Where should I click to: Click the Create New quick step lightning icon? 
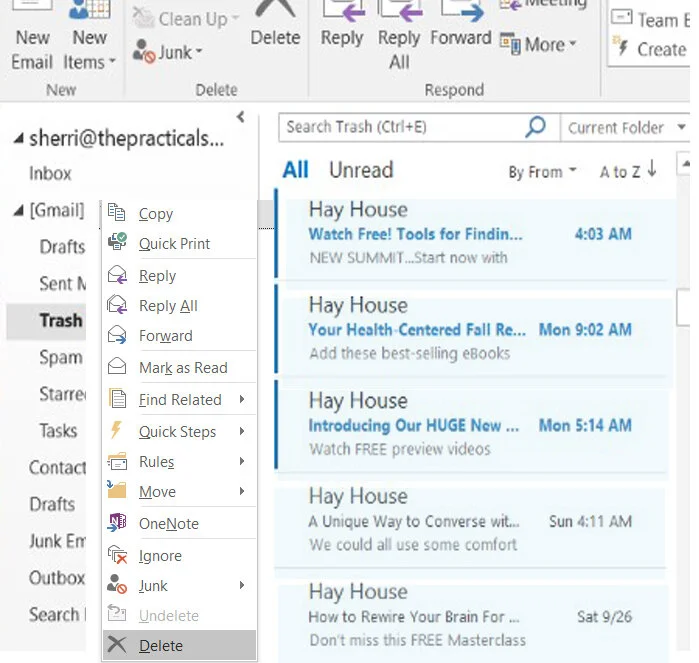pos(621,46)
